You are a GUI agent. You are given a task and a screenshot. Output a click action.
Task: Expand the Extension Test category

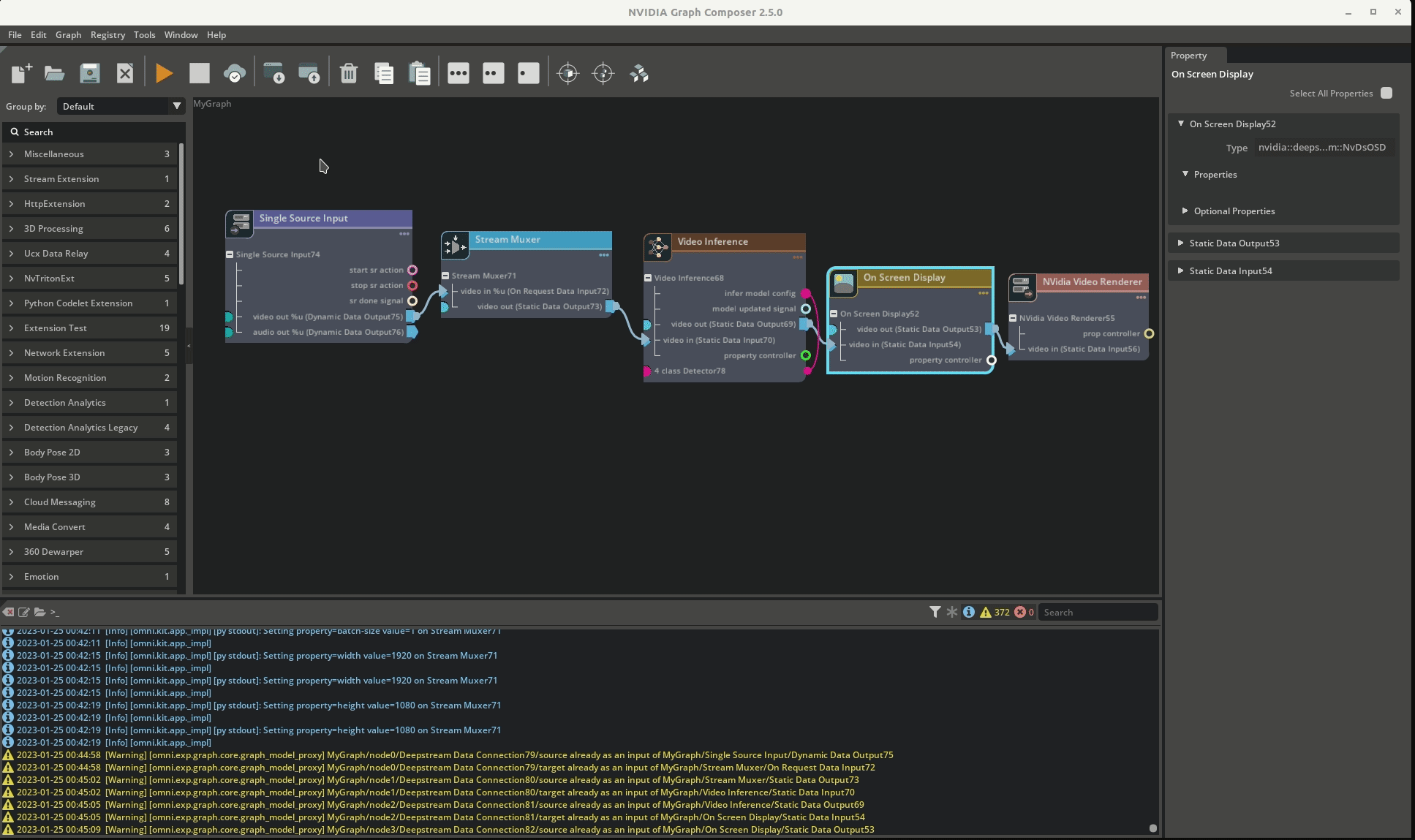11,328
